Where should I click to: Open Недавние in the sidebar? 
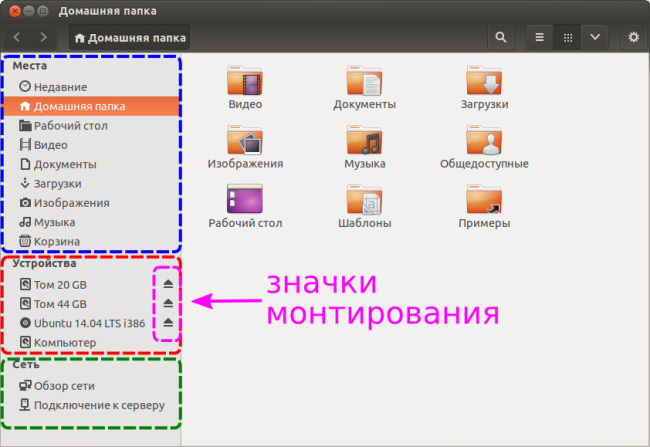[x=91, y=87]
